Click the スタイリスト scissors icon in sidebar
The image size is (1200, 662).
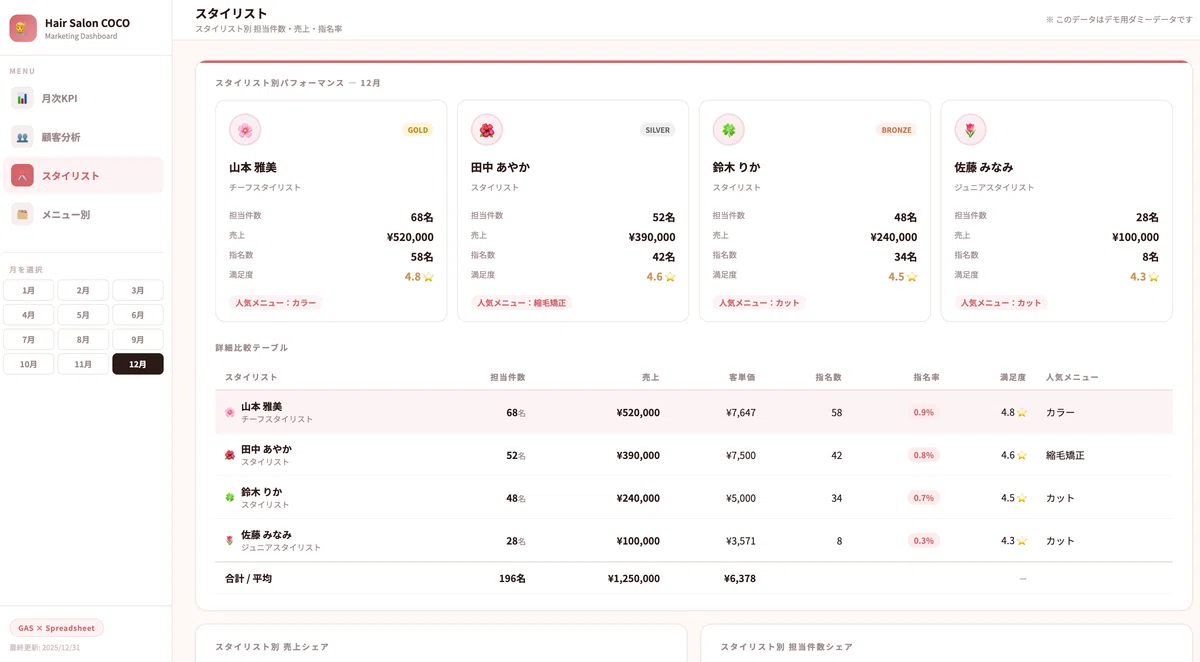(x=22, y=175)
